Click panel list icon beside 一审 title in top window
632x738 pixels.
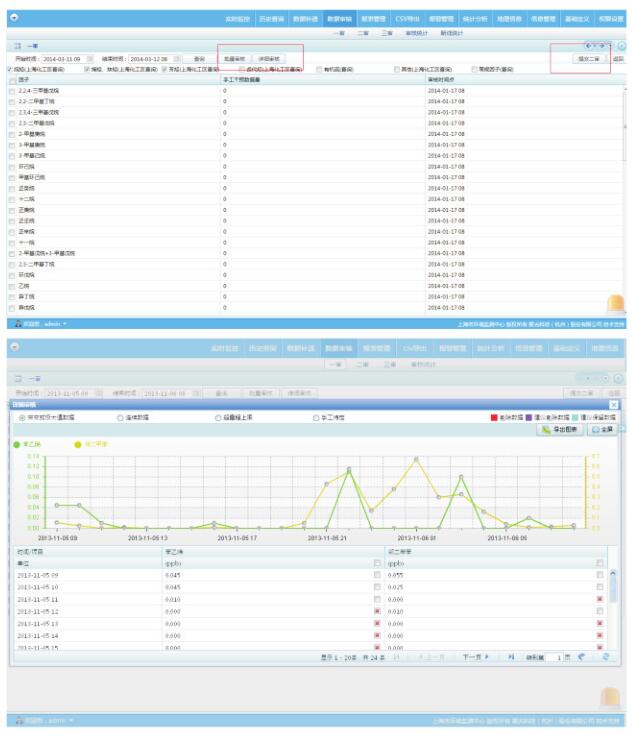pos(18,46)
